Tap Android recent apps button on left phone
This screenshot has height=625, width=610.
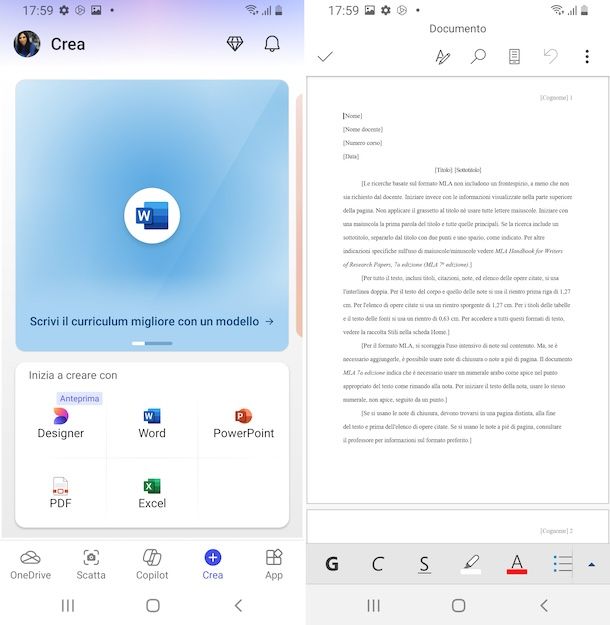click(x=68, y=605)
